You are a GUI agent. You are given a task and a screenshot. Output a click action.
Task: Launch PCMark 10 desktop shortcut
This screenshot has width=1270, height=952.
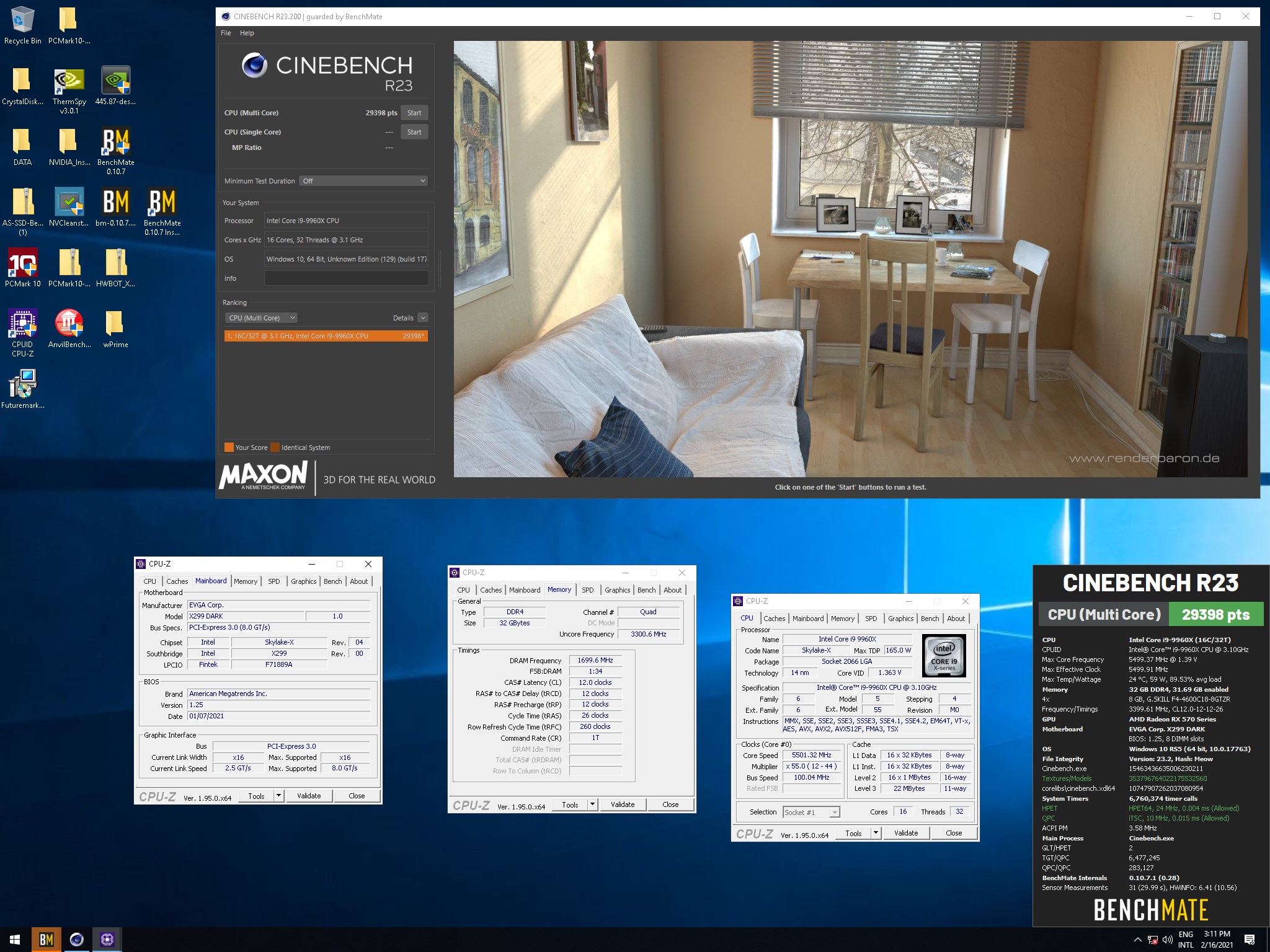(x=22, y=268)
